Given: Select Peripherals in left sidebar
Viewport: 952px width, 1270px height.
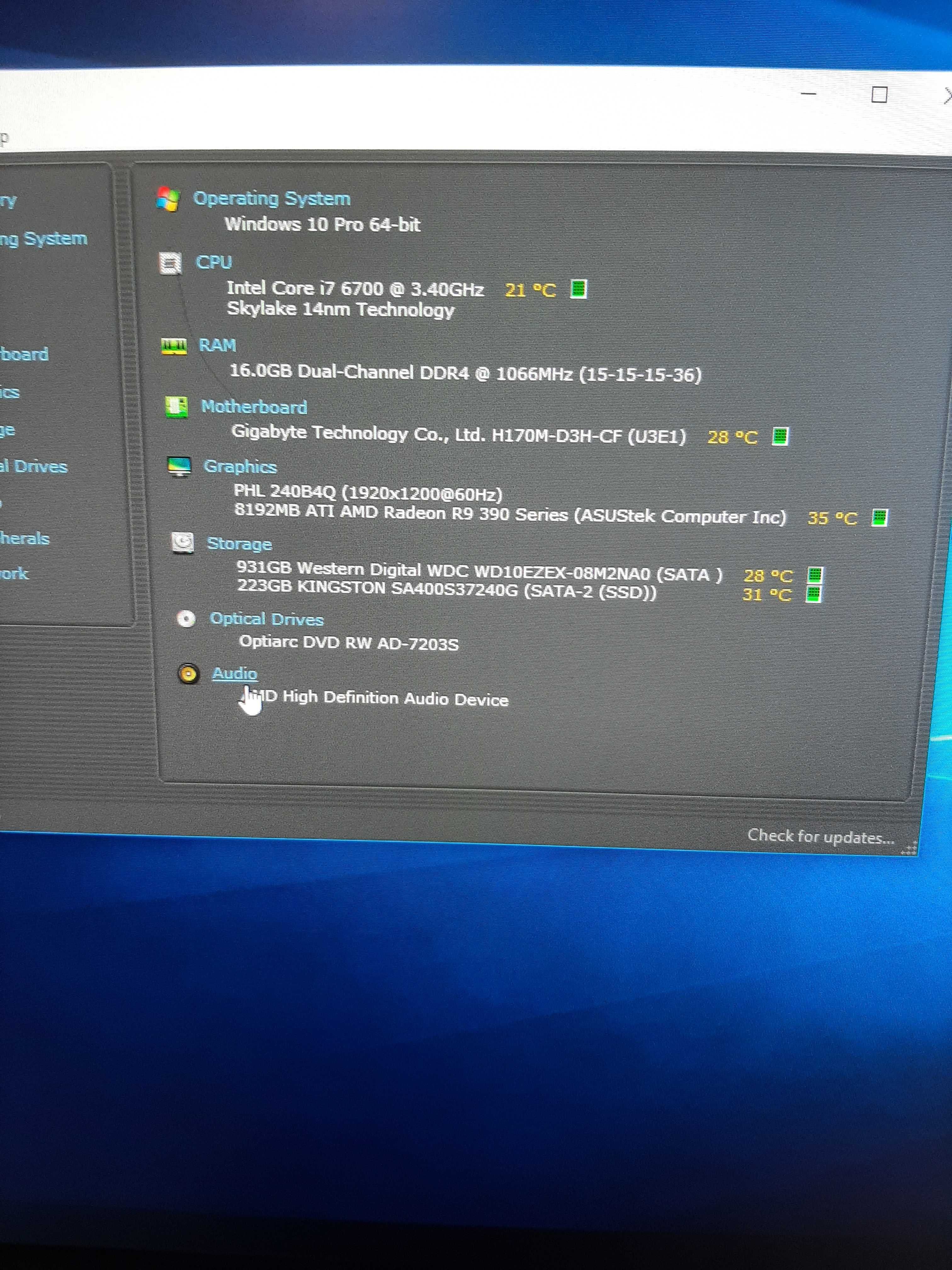Looking at the screenshot, I should click(x=25, y=538).
